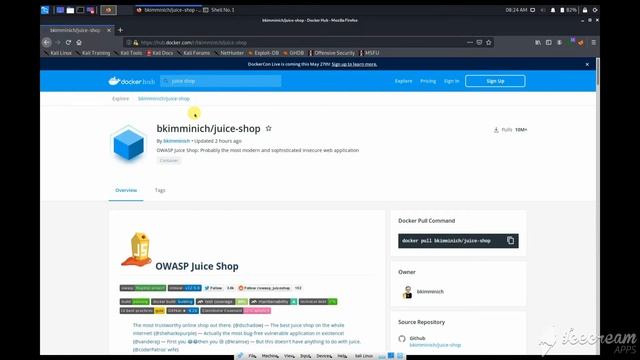
Task: Click the OWASP Juice Shop logo image
Action: coord(136,249)
